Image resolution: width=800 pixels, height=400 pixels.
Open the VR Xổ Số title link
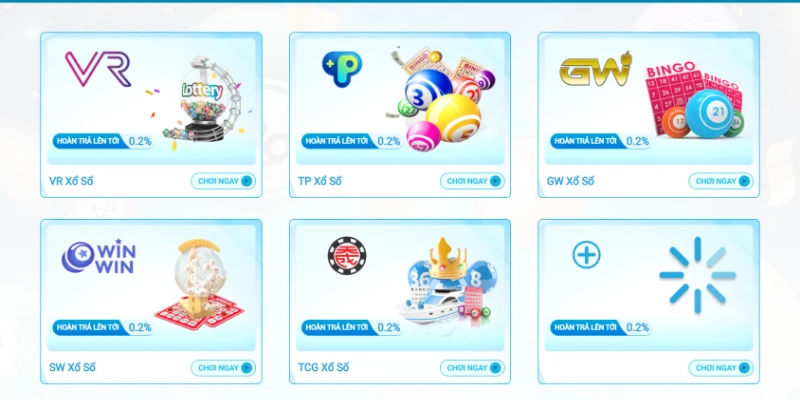(71, 181)
